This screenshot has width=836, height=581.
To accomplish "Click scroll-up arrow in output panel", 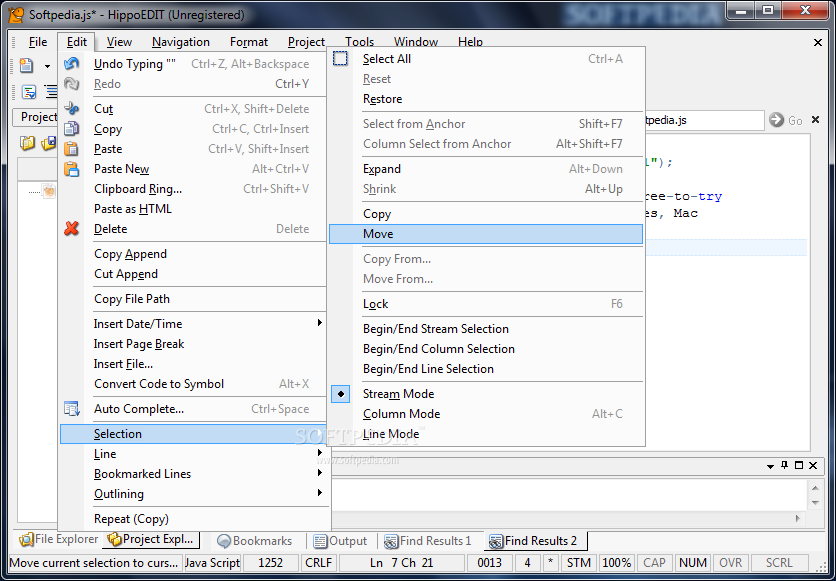I will [x=815, y=487].
